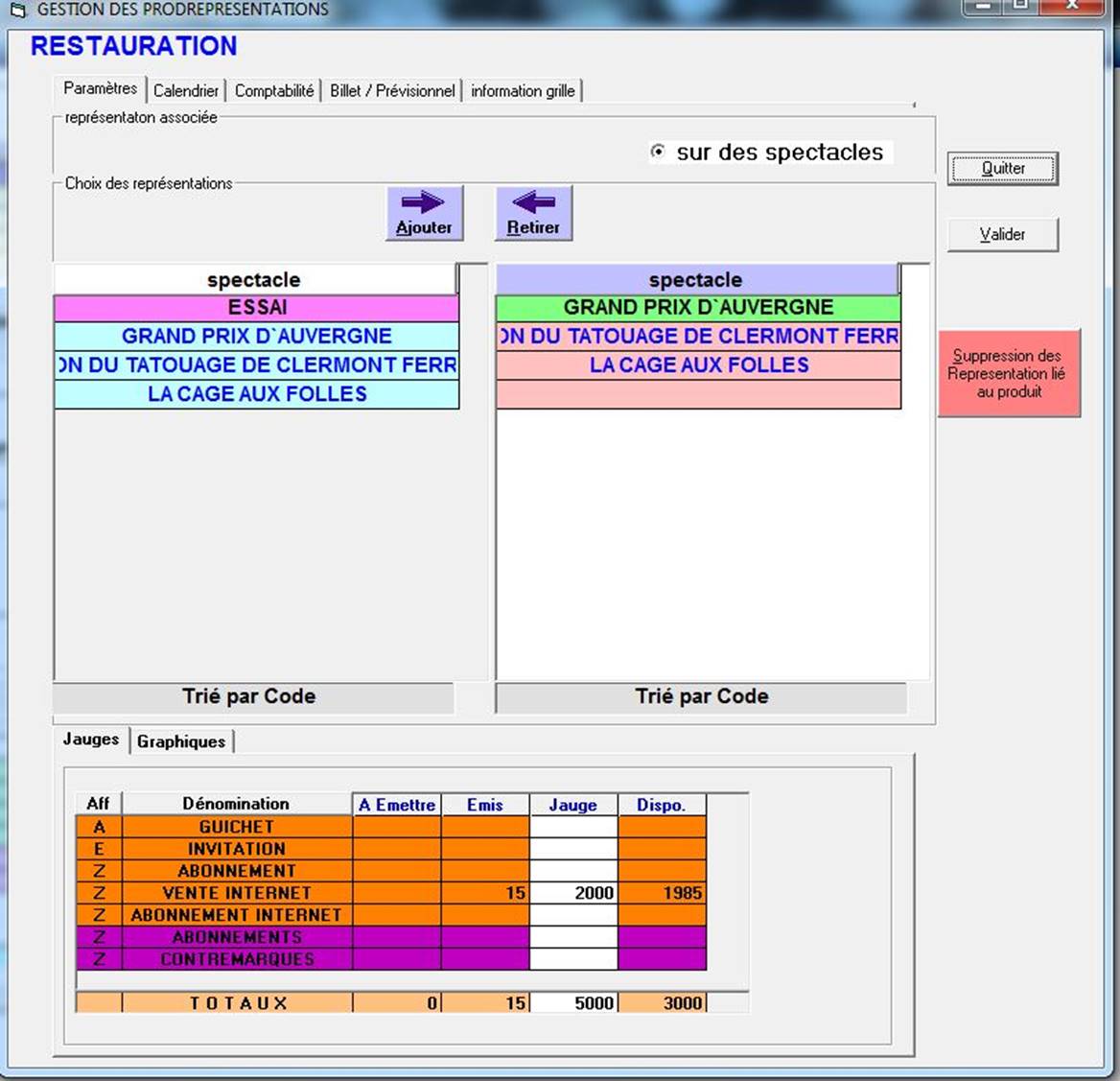1120x1081 pixels.
Task: Click Dispo value 1985
Action: pyautogui.click(x=663, y=893)
